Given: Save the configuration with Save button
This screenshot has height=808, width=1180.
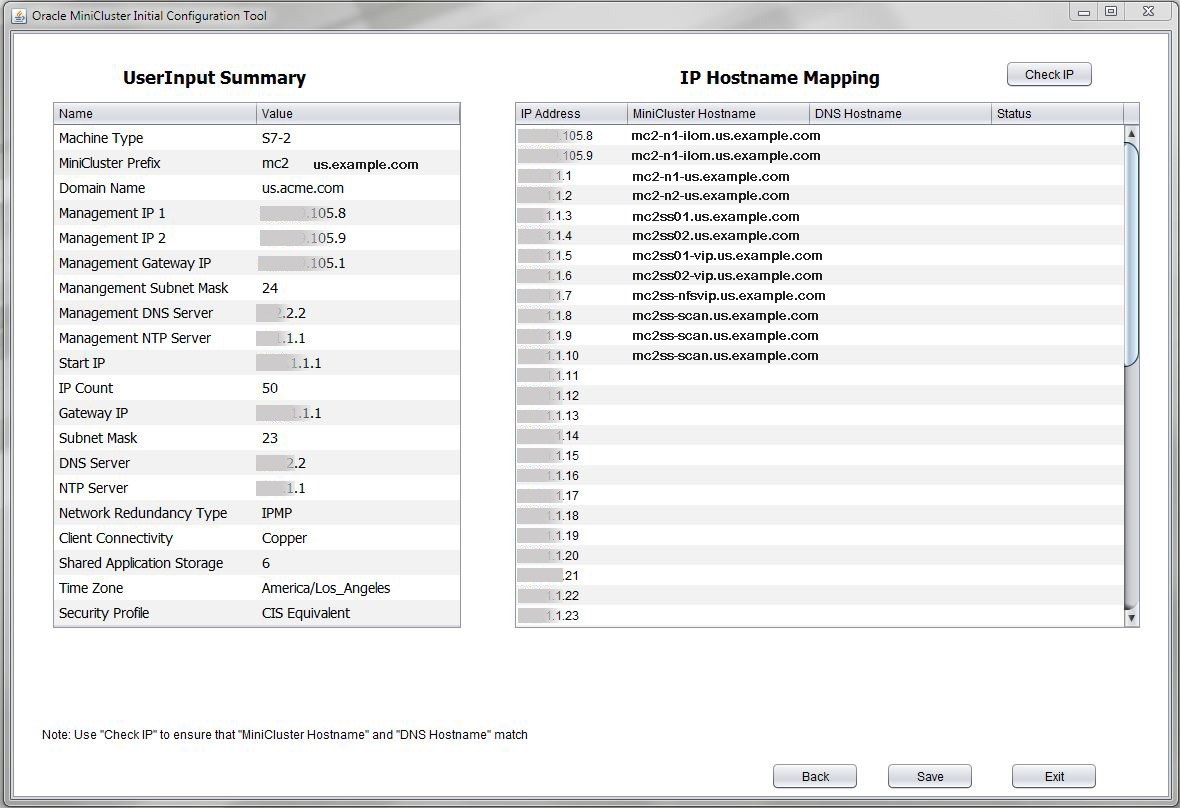Looking at the screenshot, I should pos(929,776).
